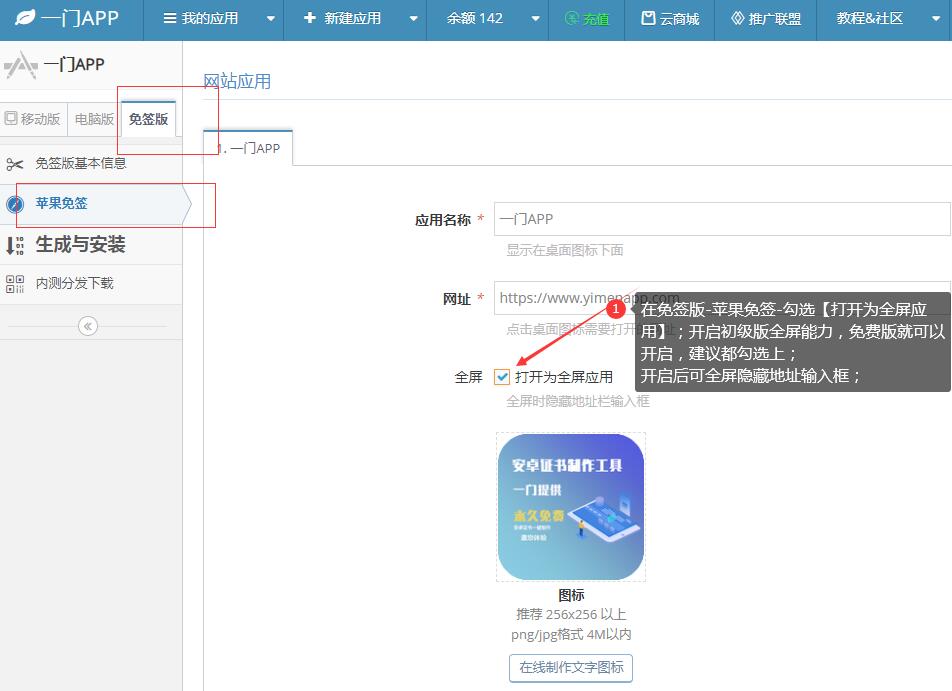Click the 在线制作文字图标 button
The image size is (952, 691).
point(571,668)
